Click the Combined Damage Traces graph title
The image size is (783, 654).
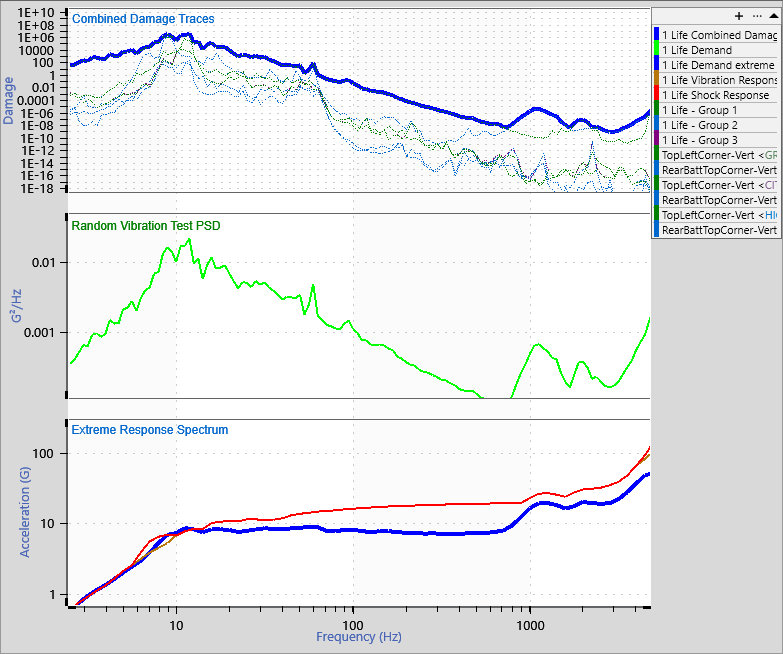[143, 19]
